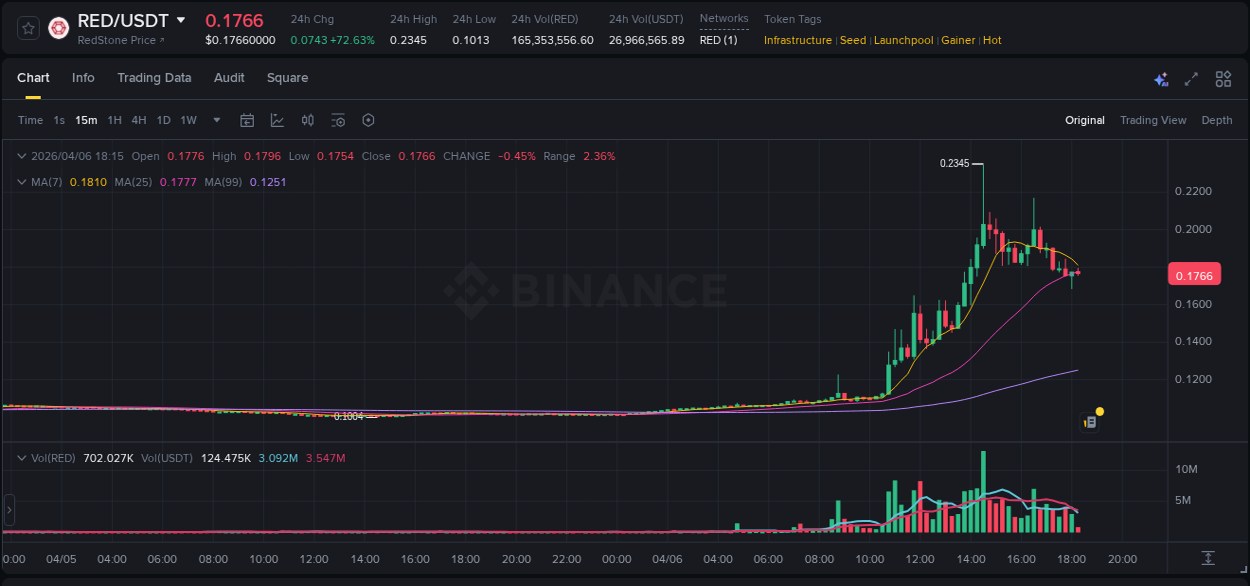Click the Seed token tag

[x=853, y=40]
